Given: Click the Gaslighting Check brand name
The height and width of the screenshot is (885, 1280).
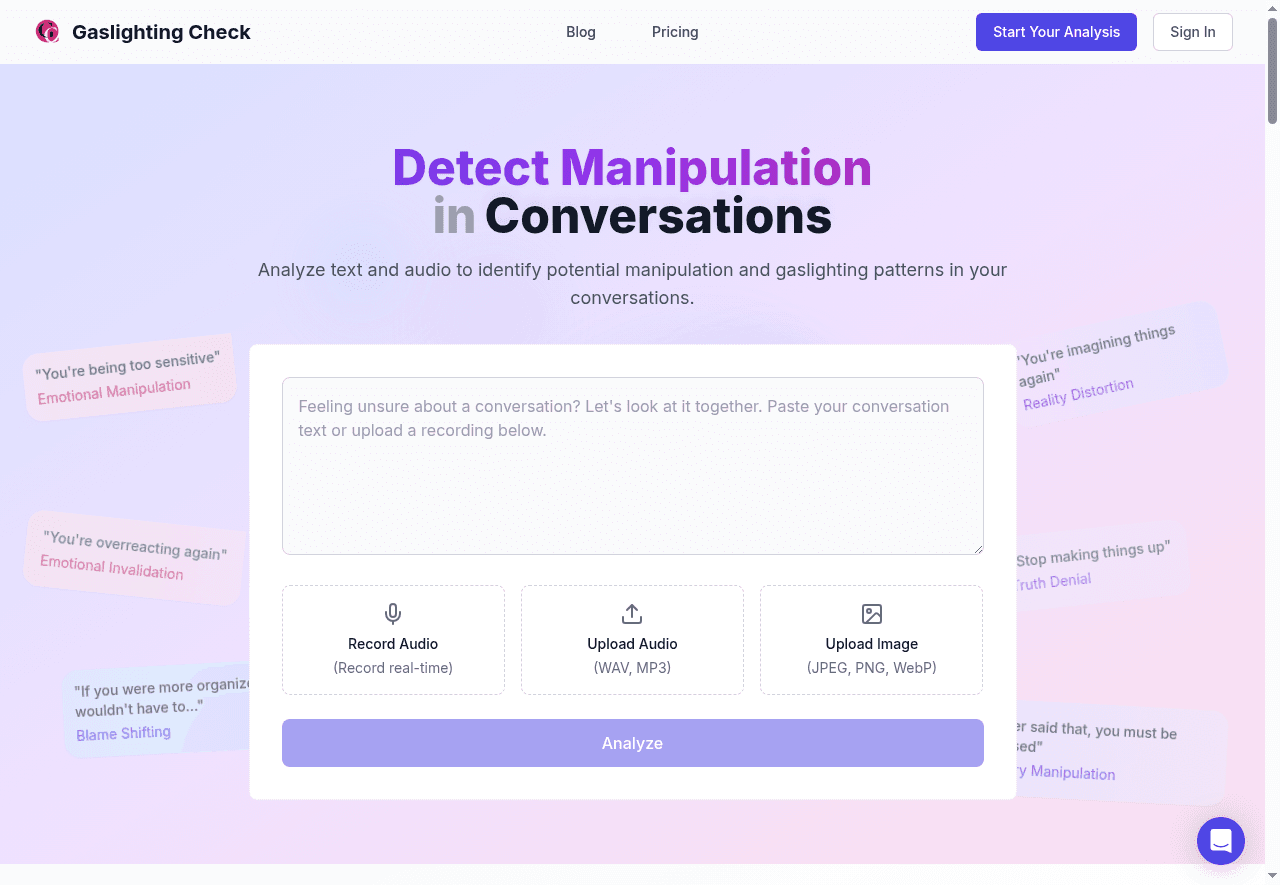Looking at the screenshot, I should pos(161,32).
